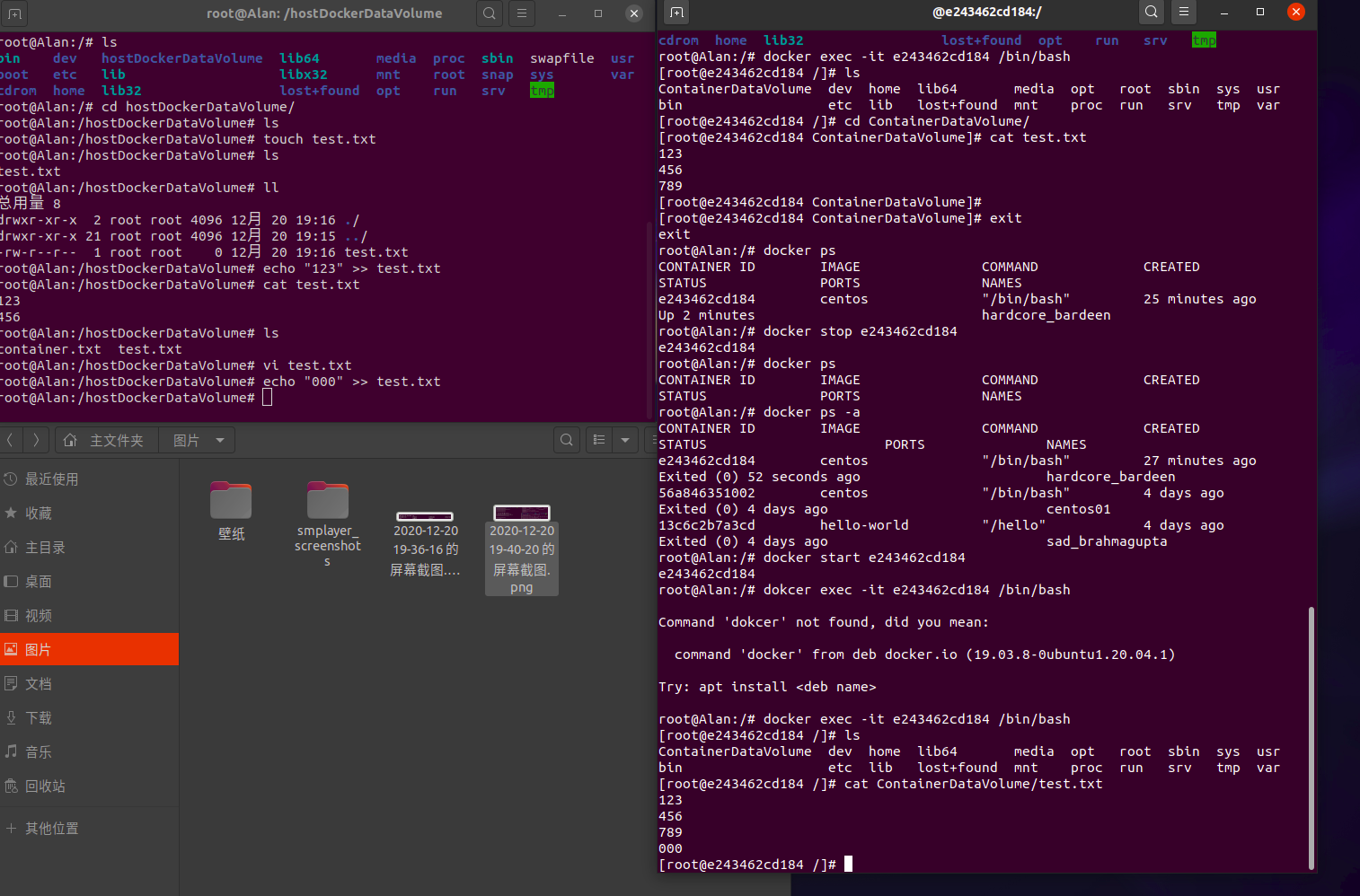This screenshot has width=1360, height=896.
Task: Open 主目录 in sidebar
Action: (89, 548)
